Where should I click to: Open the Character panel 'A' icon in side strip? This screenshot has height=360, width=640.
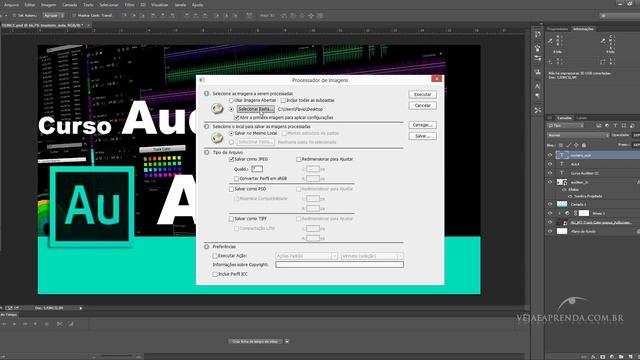(x=538, y=87)
